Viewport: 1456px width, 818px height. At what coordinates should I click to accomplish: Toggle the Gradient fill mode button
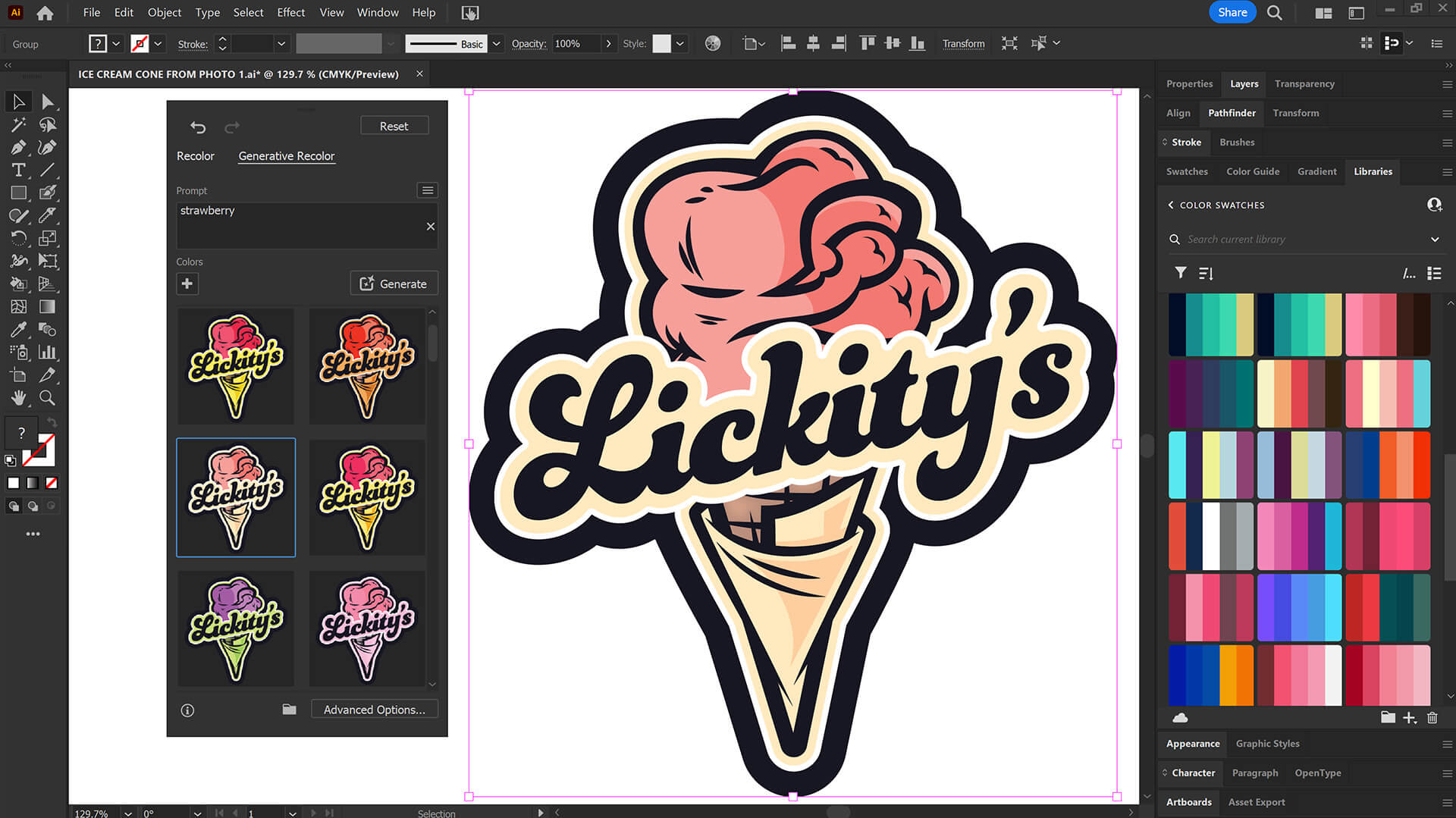click(32, 483)
